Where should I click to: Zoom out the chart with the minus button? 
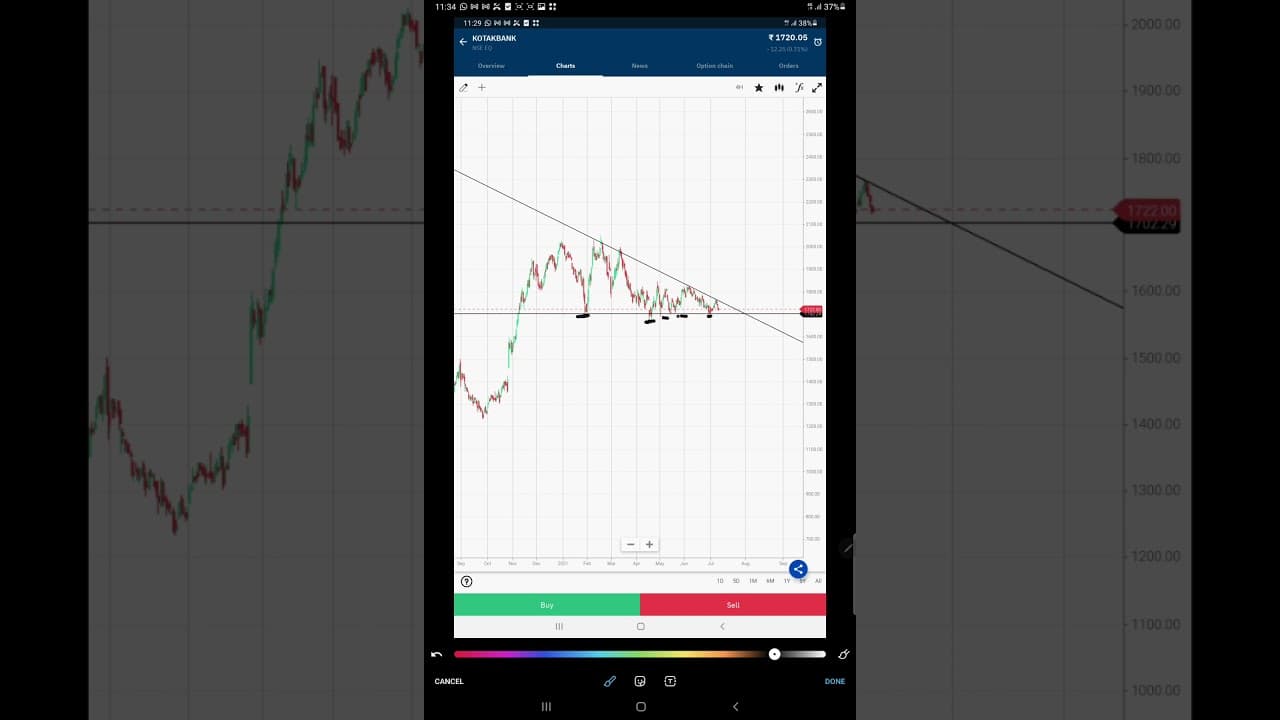[x=630, y=545]
